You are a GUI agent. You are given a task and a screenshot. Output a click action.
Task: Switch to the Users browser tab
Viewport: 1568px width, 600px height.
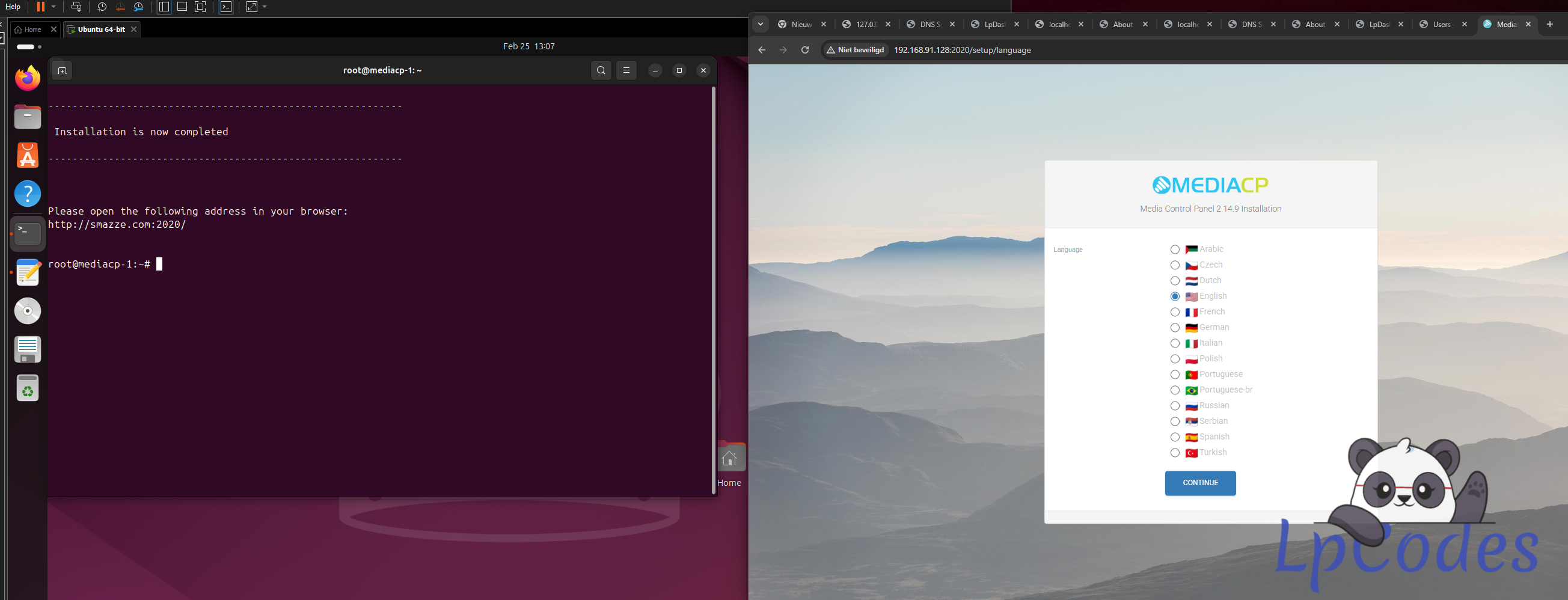point(1441,24)
